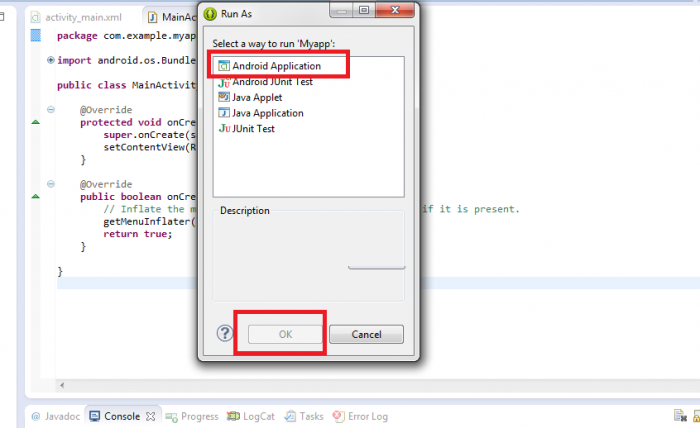The width and height of the screenshot is (700, 428).
Task: Click the JUnit Test list icon
Action: pyautogui.click(x=225, y=129)
